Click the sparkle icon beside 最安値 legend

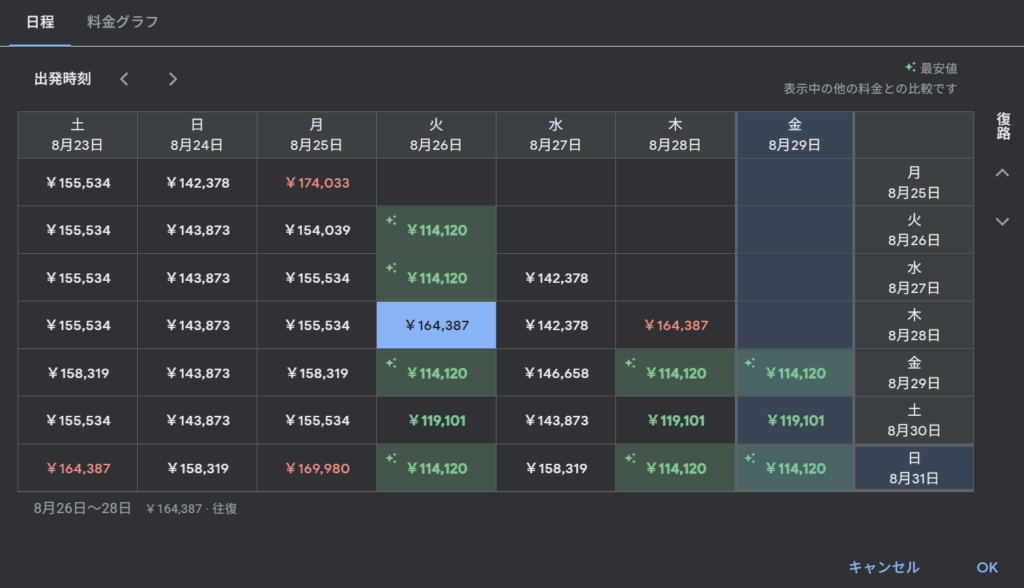pyautogui.click(x=910, y=68)
